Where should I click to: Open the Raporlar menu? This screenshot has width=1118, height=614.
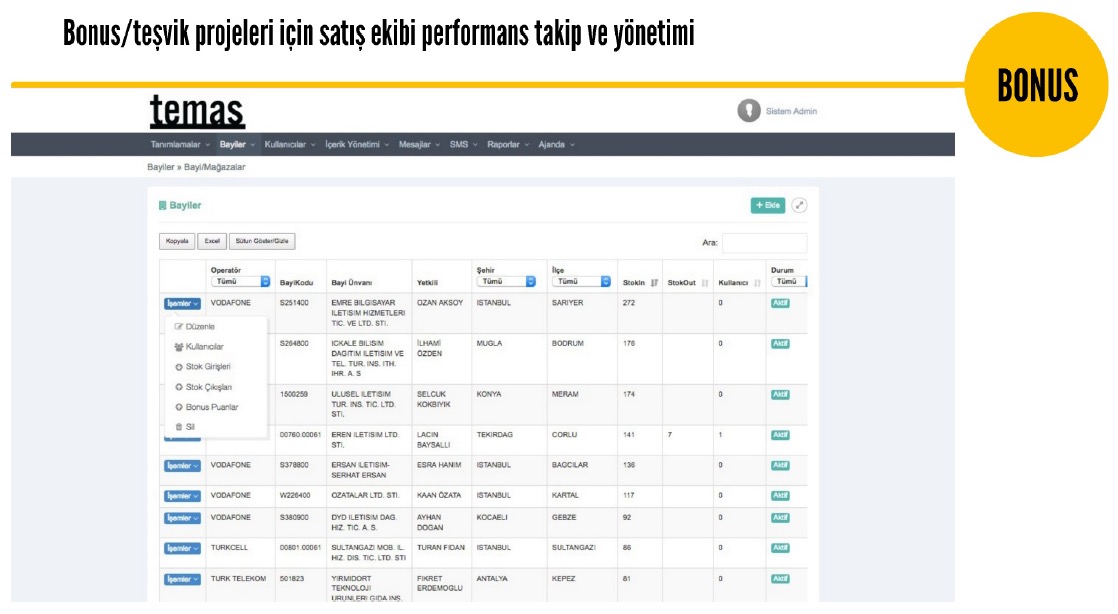(508, 145)
